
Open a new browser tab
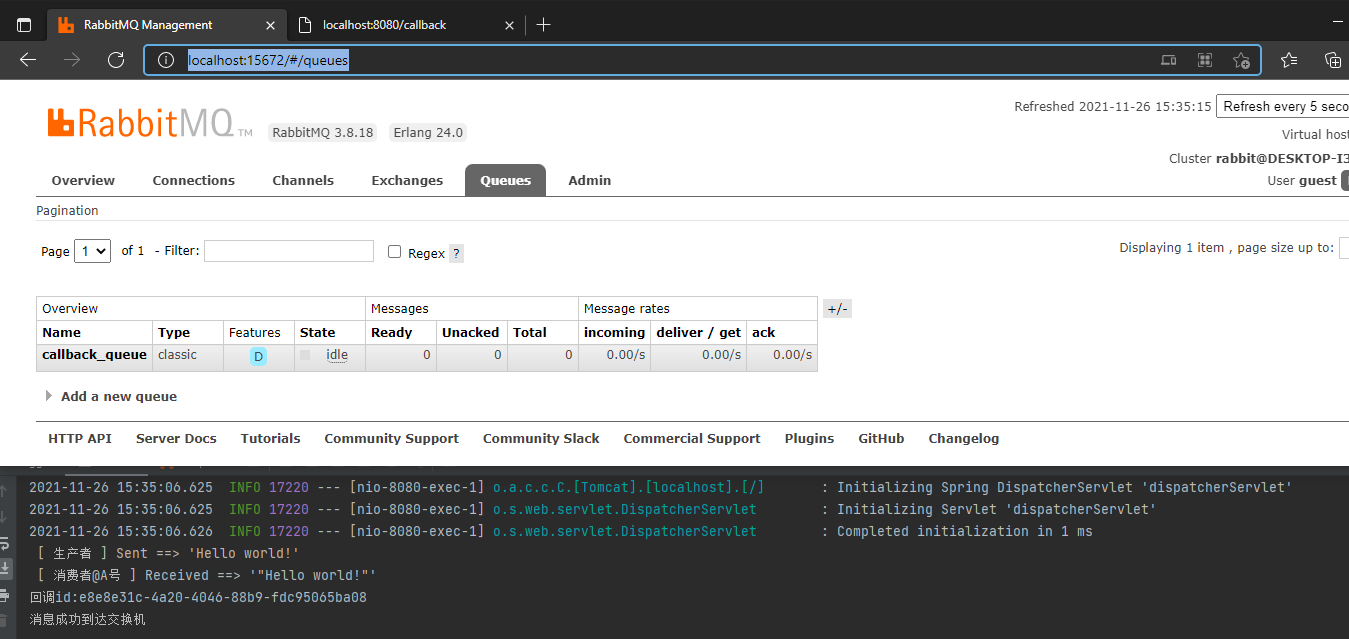pyautogui.click(x=543, y=24)
